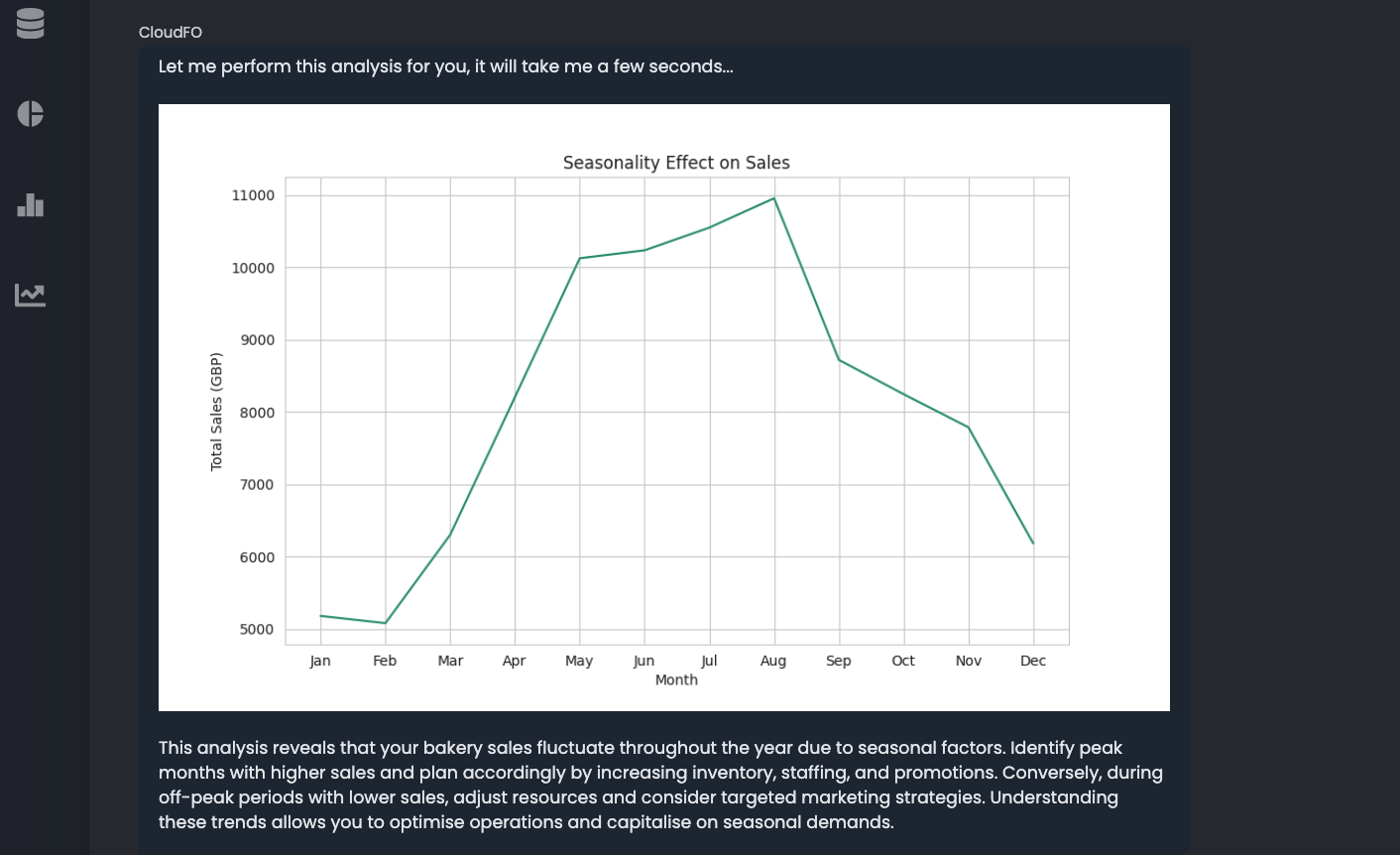Click the May data point on line
The width and height of the screenshot is (1400, 855).
[x=579, y=258]
